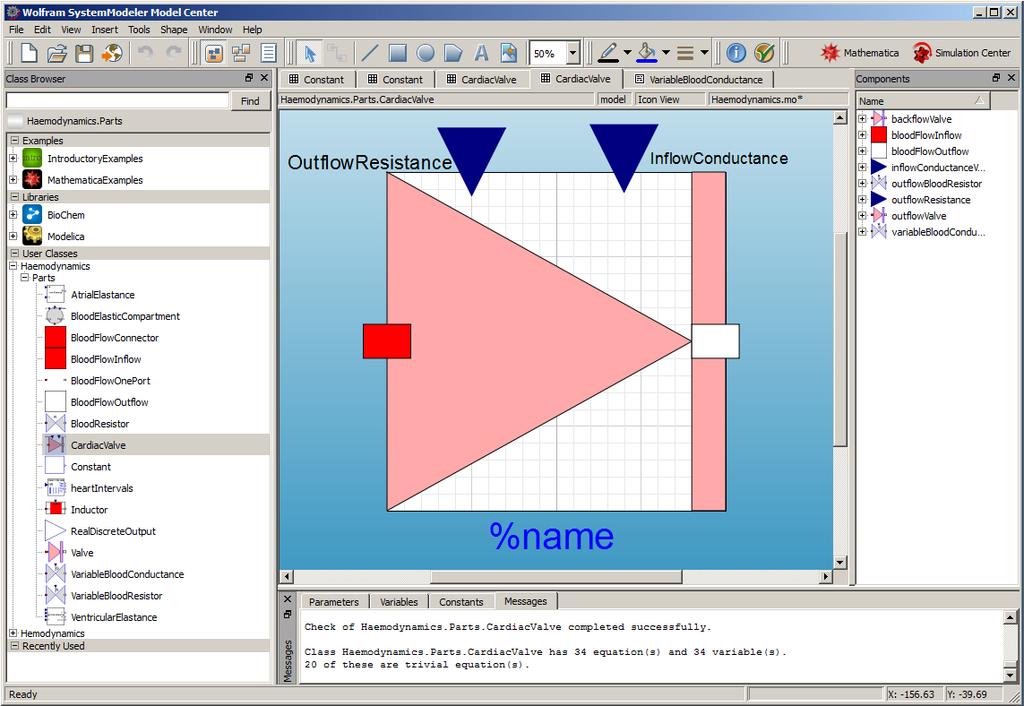Open the Edit menu

42,29
